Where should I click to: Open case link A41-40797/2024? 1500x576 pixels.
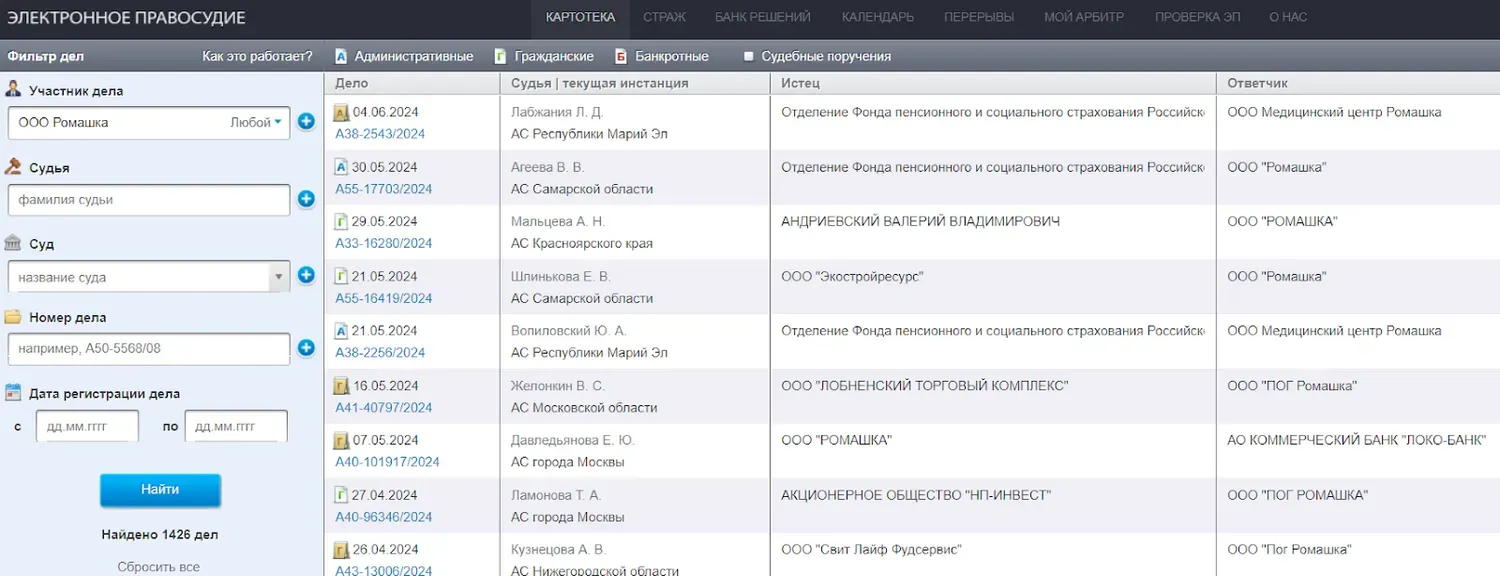point(384,407)
